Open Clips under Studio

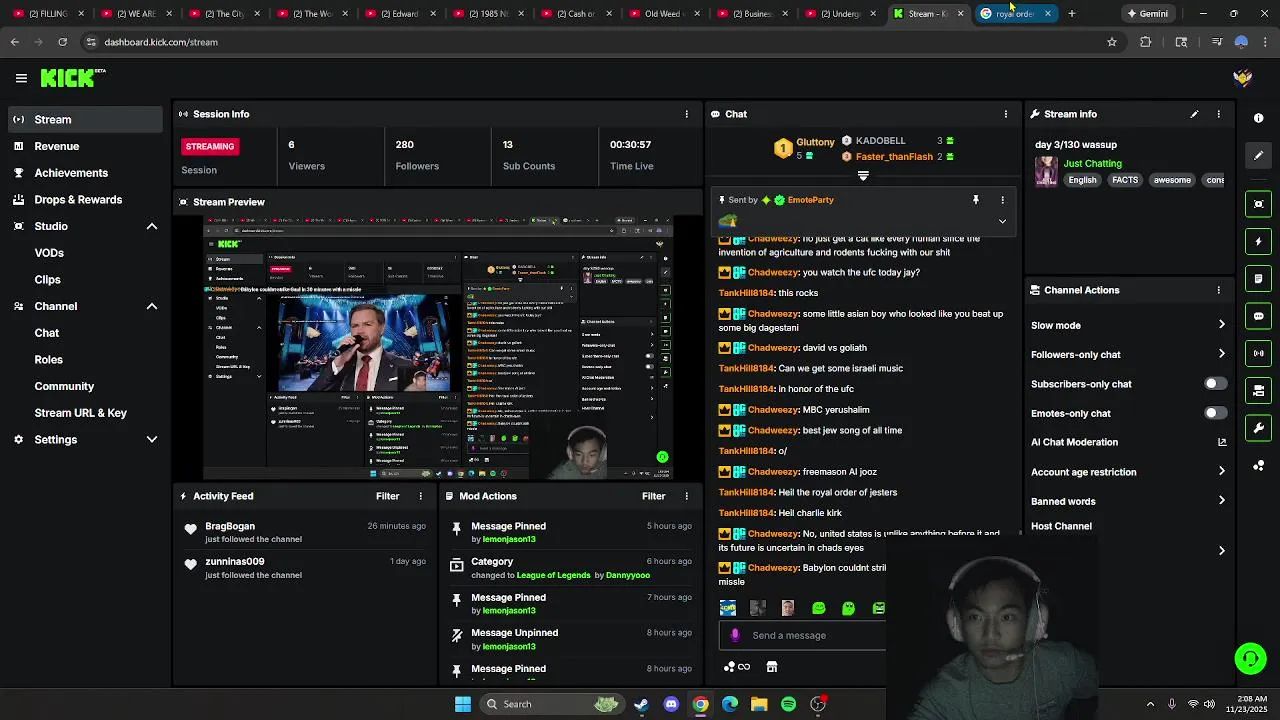coord(47,280)
